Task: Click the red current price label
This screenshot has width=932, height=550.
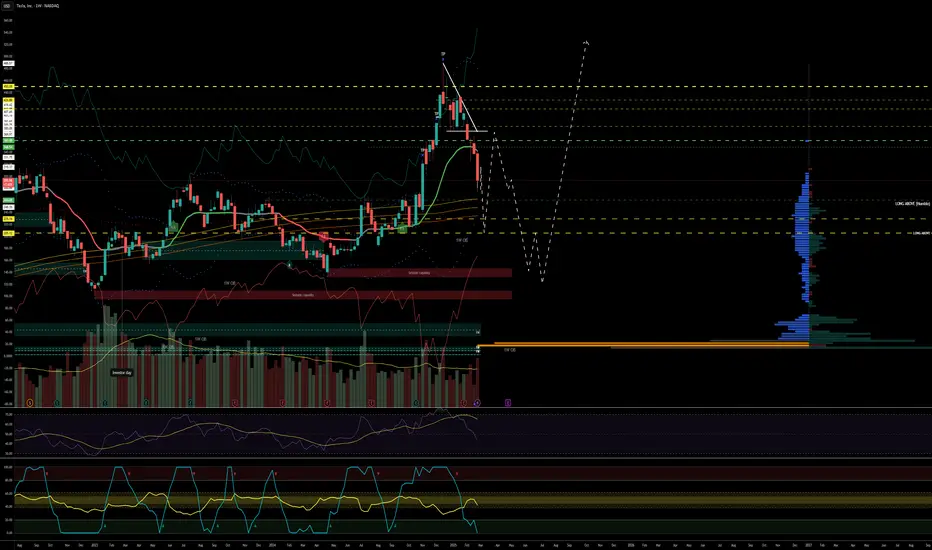Action: click(x=8, y=181)
